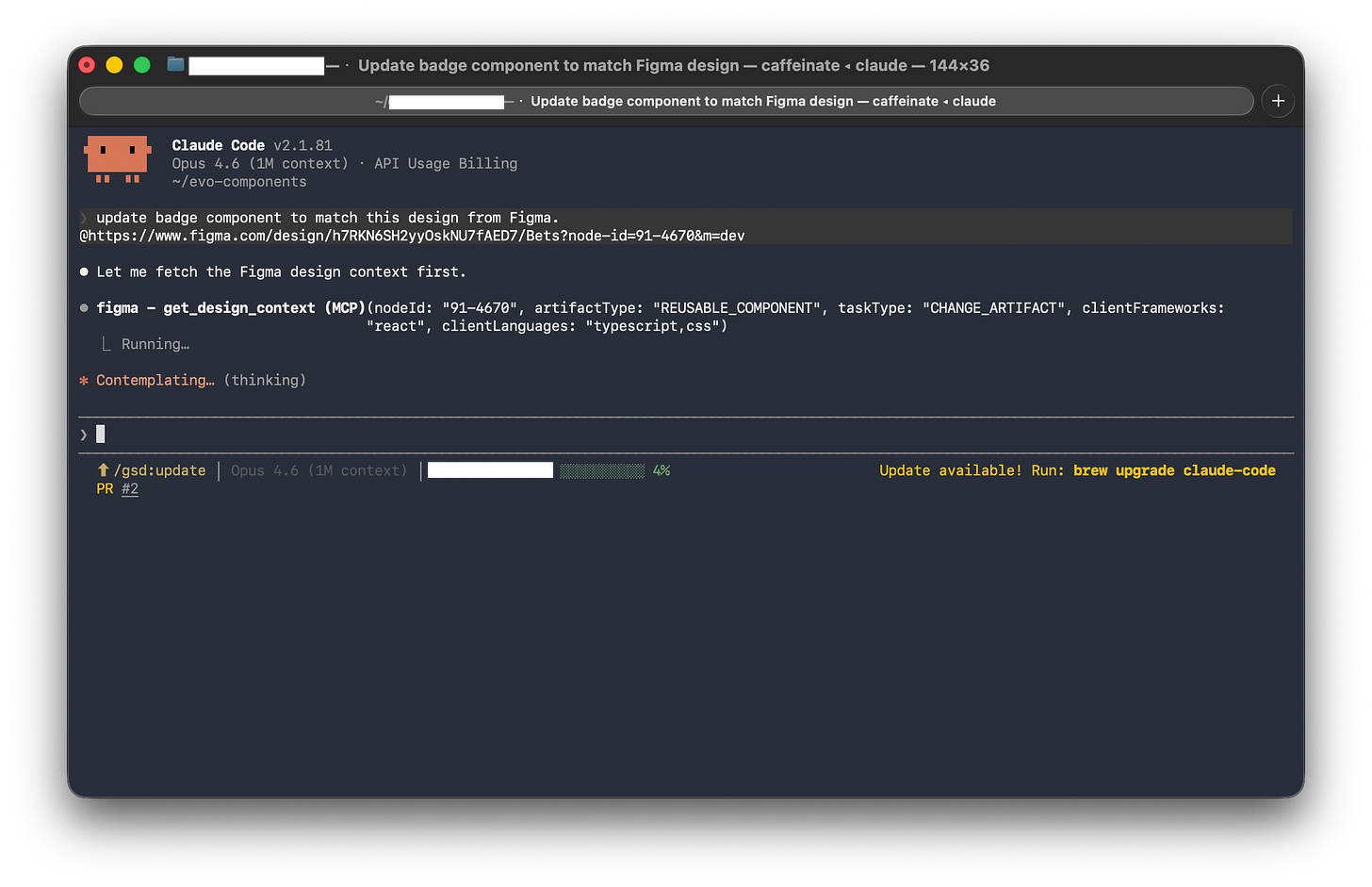Click the '4%' context usage value
The height and width of the screenshot is (887, 1372).
[661, 470]
